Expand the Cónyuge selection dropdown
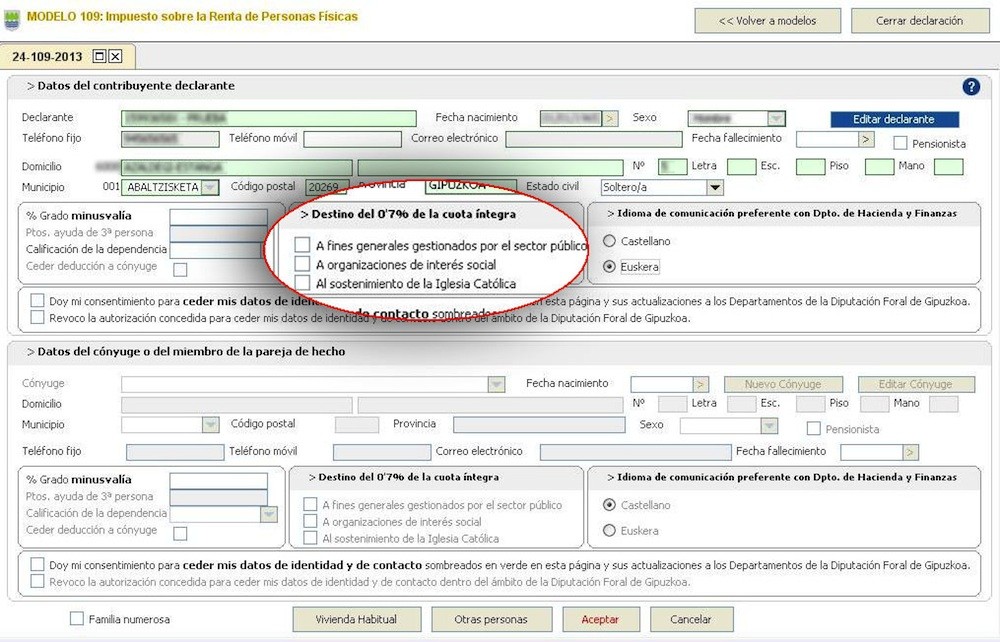1000x642 pixels. click(x=496, y=384)
